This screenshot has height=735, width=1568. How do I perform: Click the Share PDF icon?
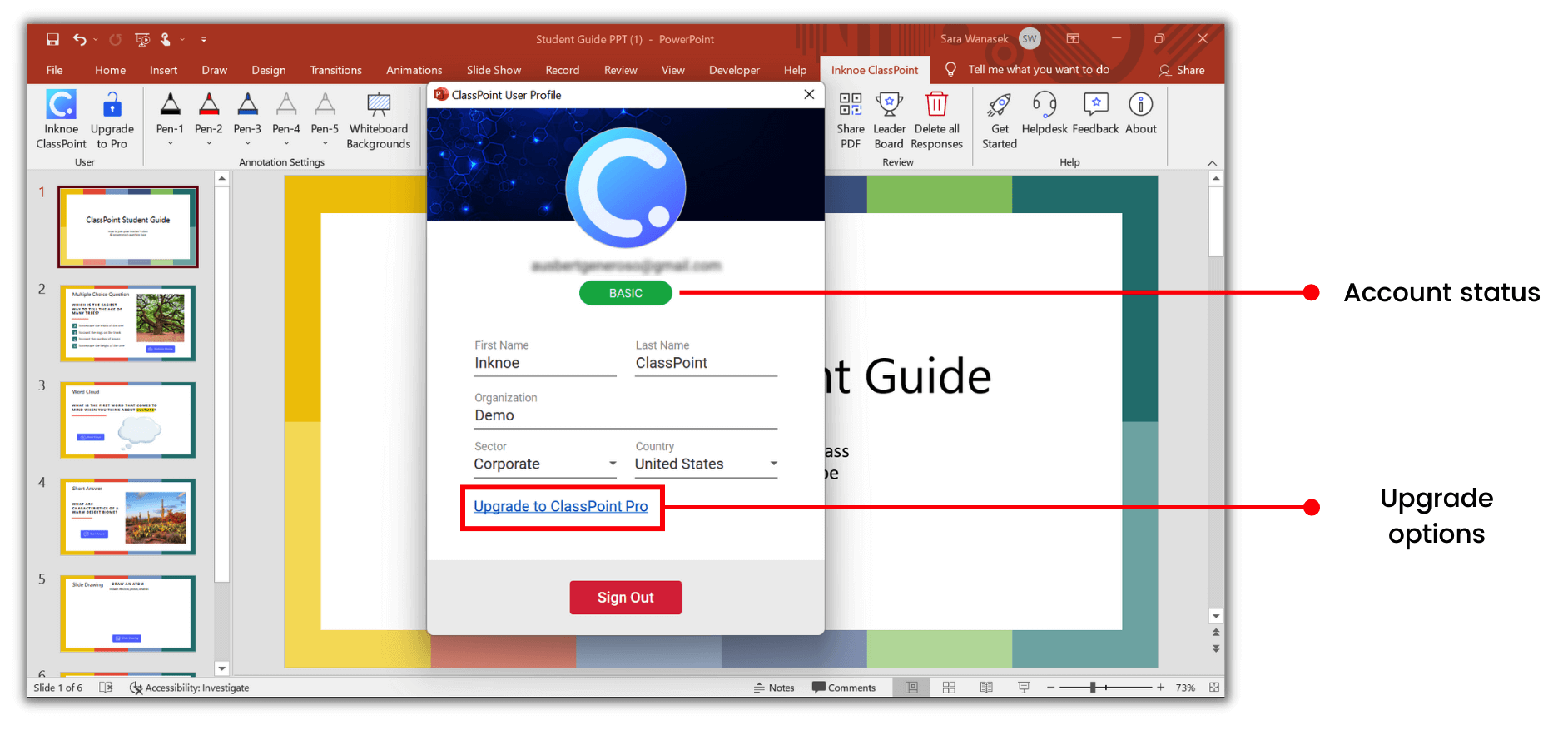tap(850, 106)
